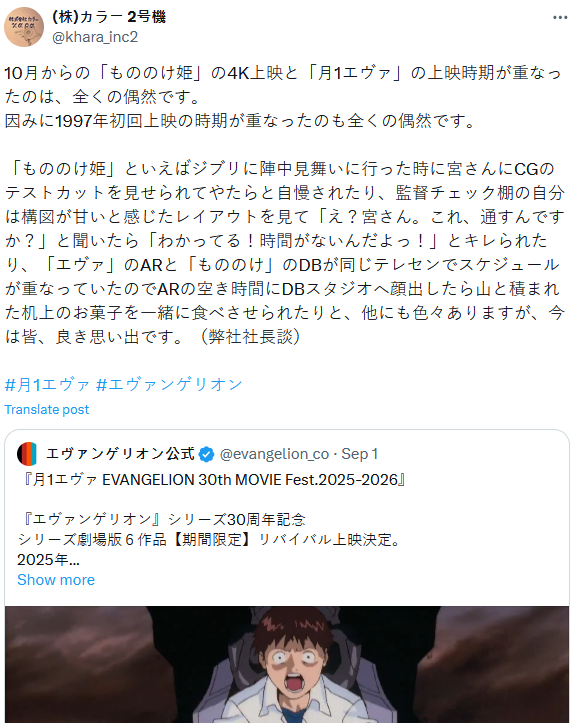Click the 【期間限定】リバイバル上映決定 line

(x=210, y=539)
